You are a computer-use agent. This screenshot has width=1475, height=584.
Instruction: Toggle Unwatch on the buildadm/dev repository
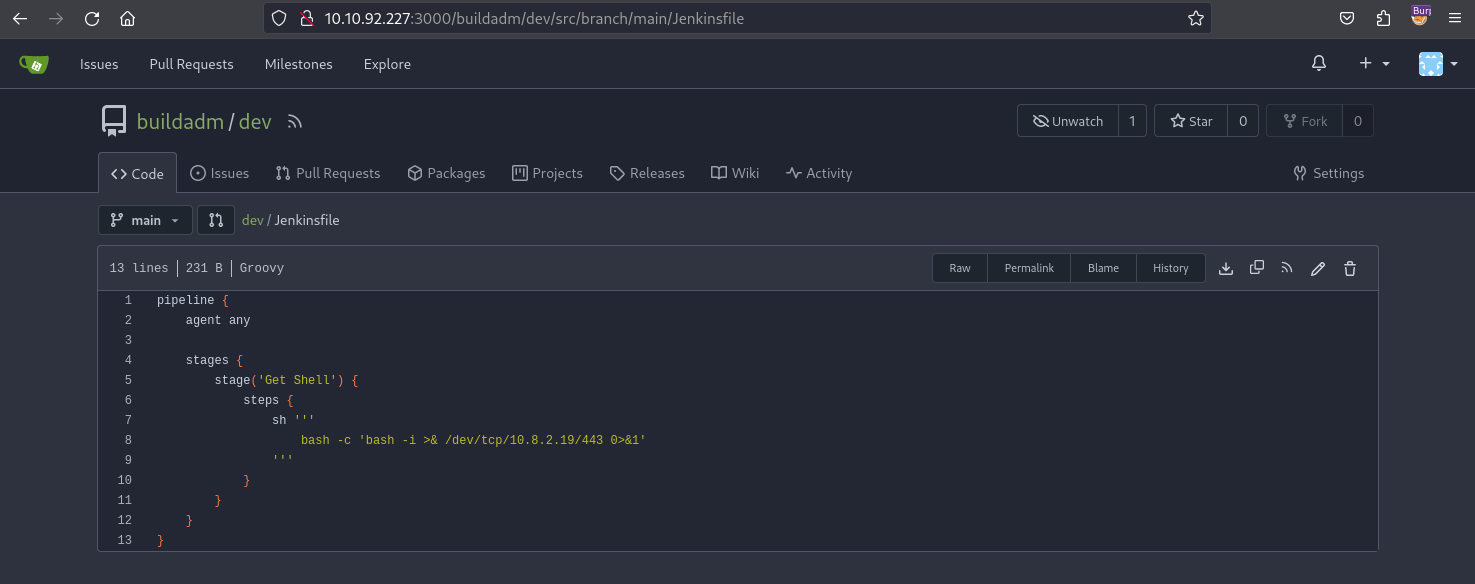click(1068, 121)
